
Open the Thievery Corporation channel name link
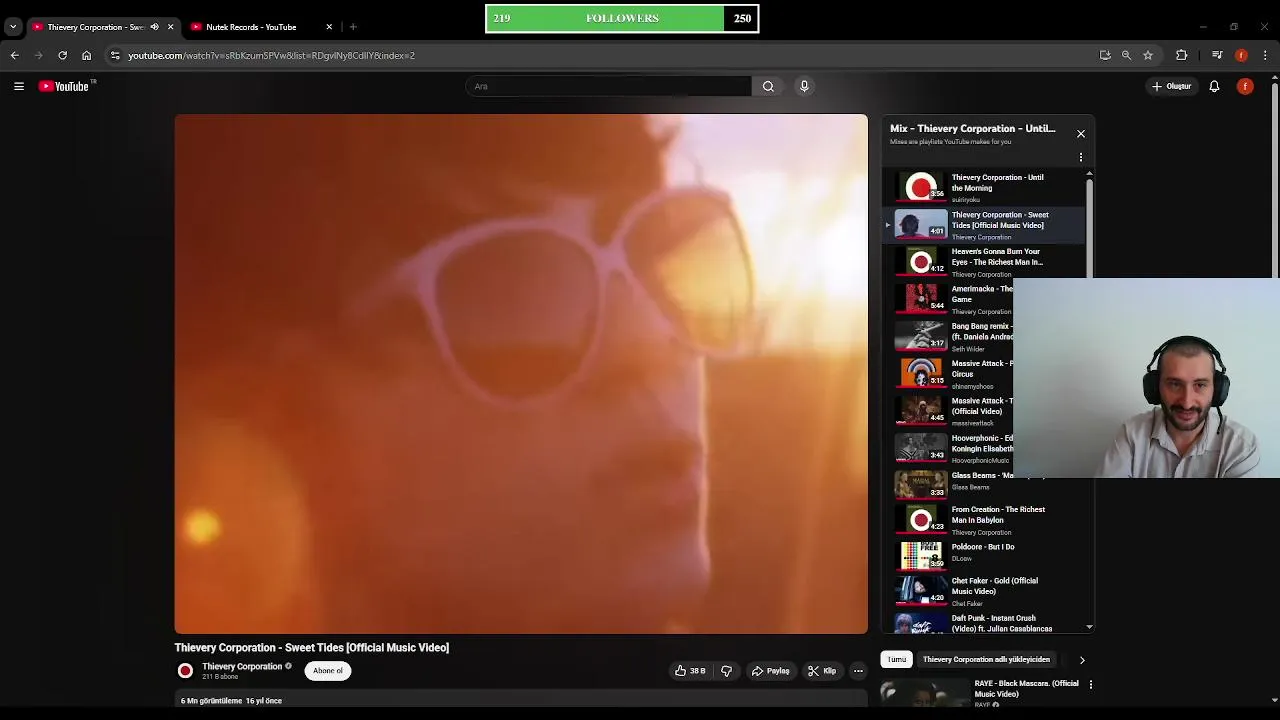(x=242, y=667)
